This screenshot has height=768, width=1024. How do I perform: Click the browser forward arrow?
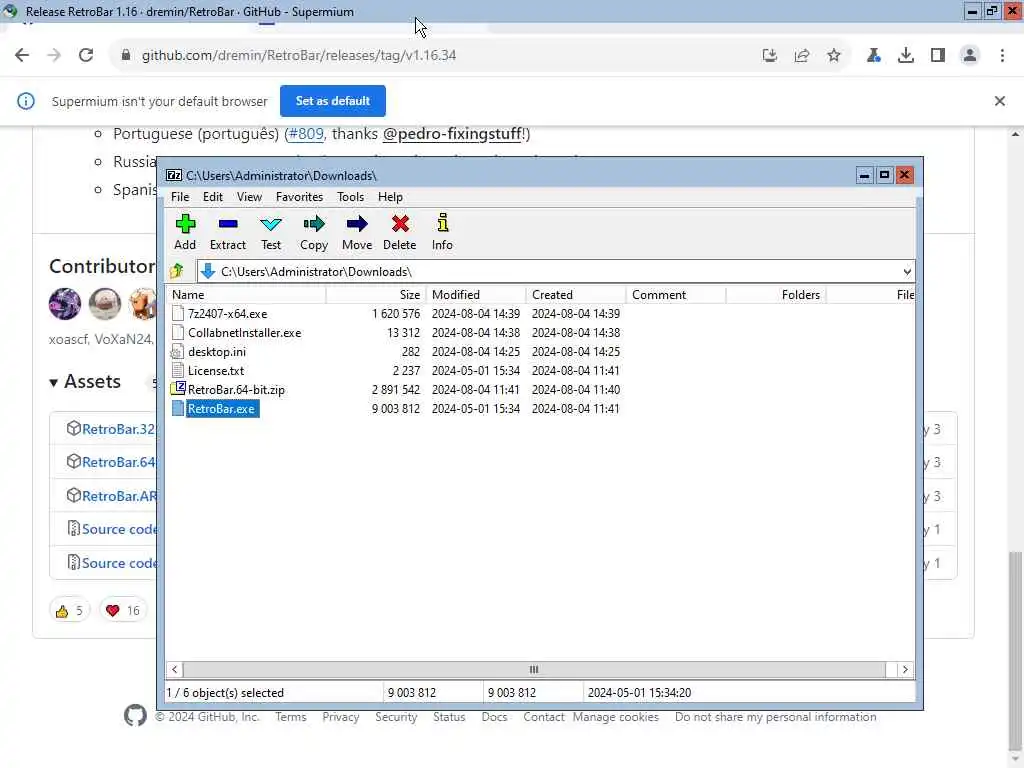point(54,56)
